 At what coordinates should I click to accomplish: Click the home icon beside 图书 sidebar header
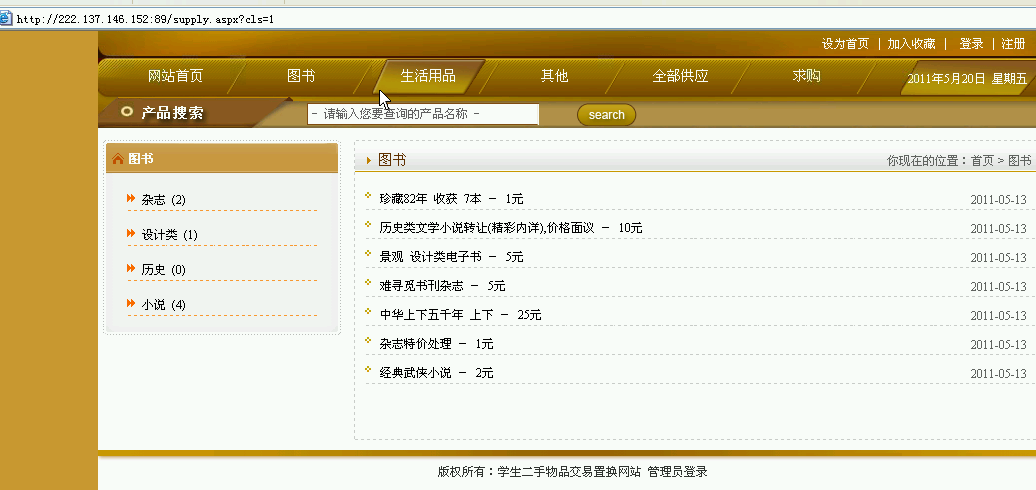(118, 159)
